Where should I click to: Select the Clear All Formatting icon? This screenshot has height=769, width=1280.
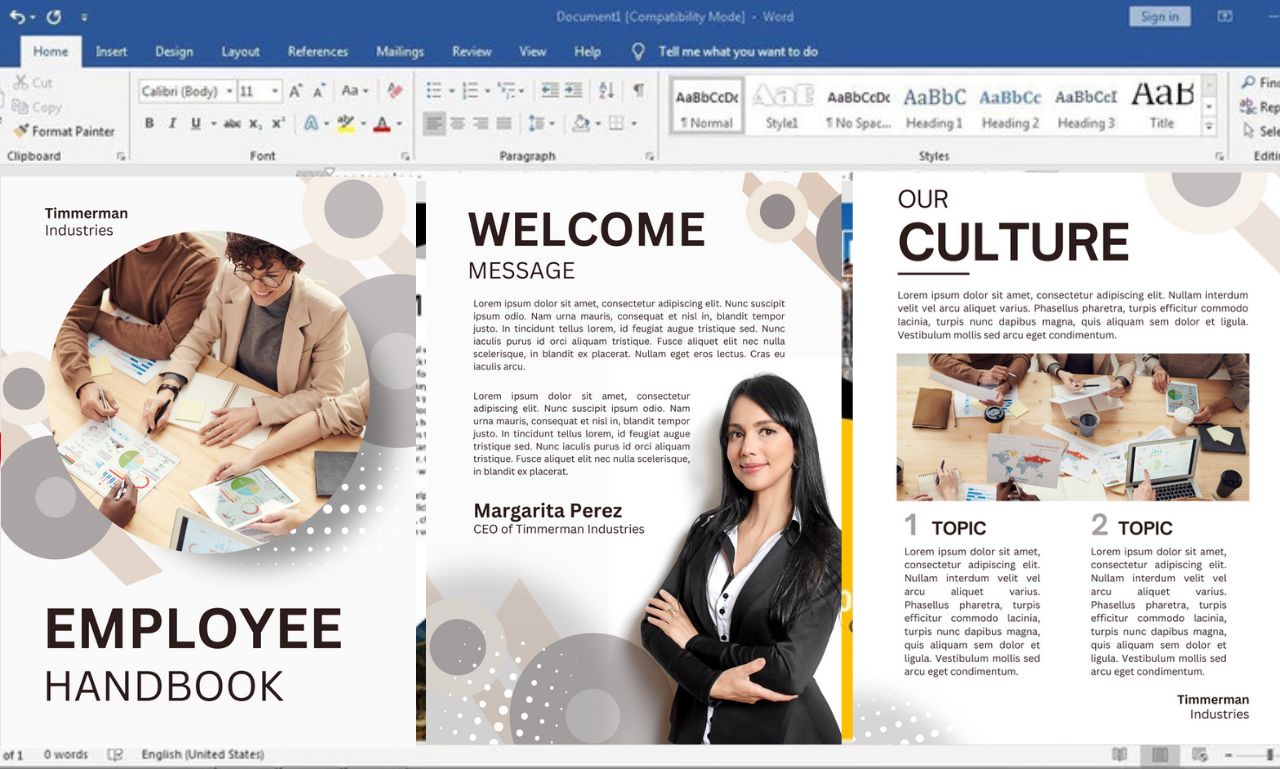click(x=395, y=89)
